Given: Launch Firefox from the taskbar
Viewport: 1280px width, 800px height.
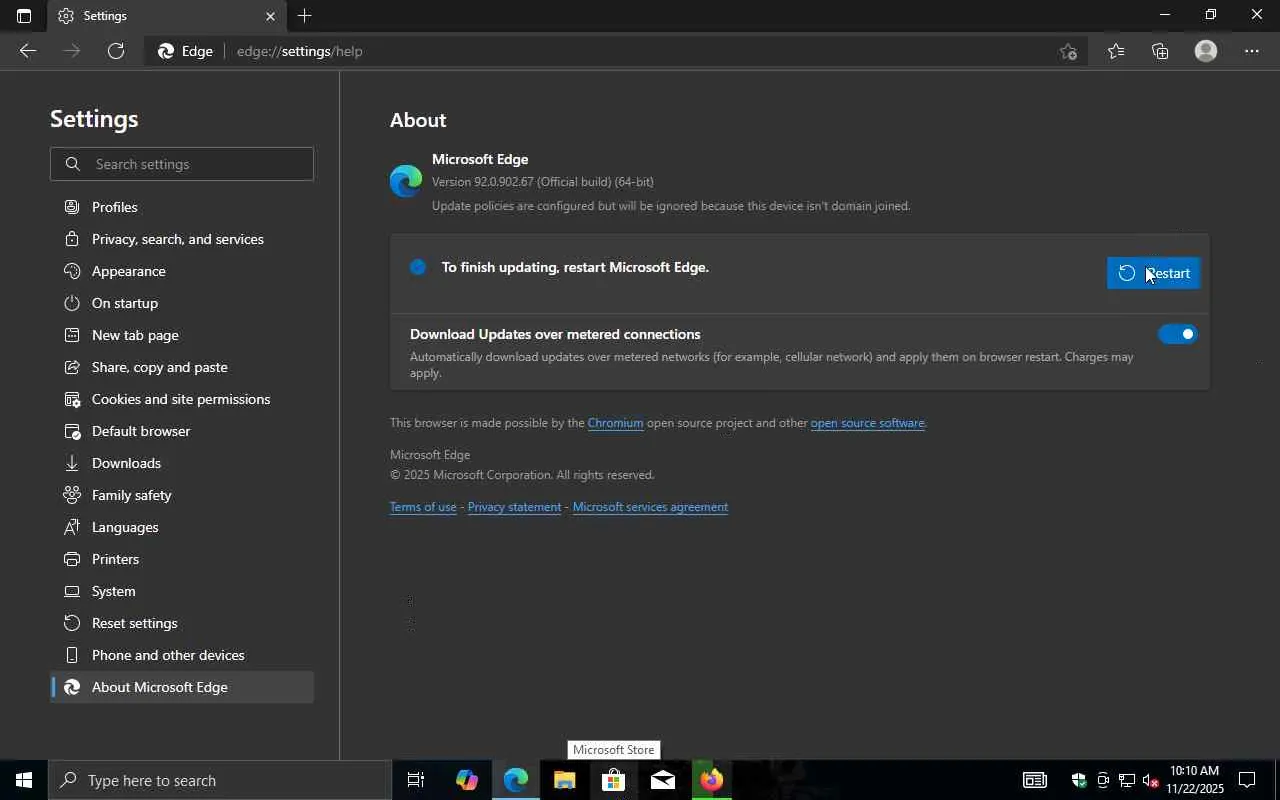Looking at the screenshot, I should pos(711,780).
